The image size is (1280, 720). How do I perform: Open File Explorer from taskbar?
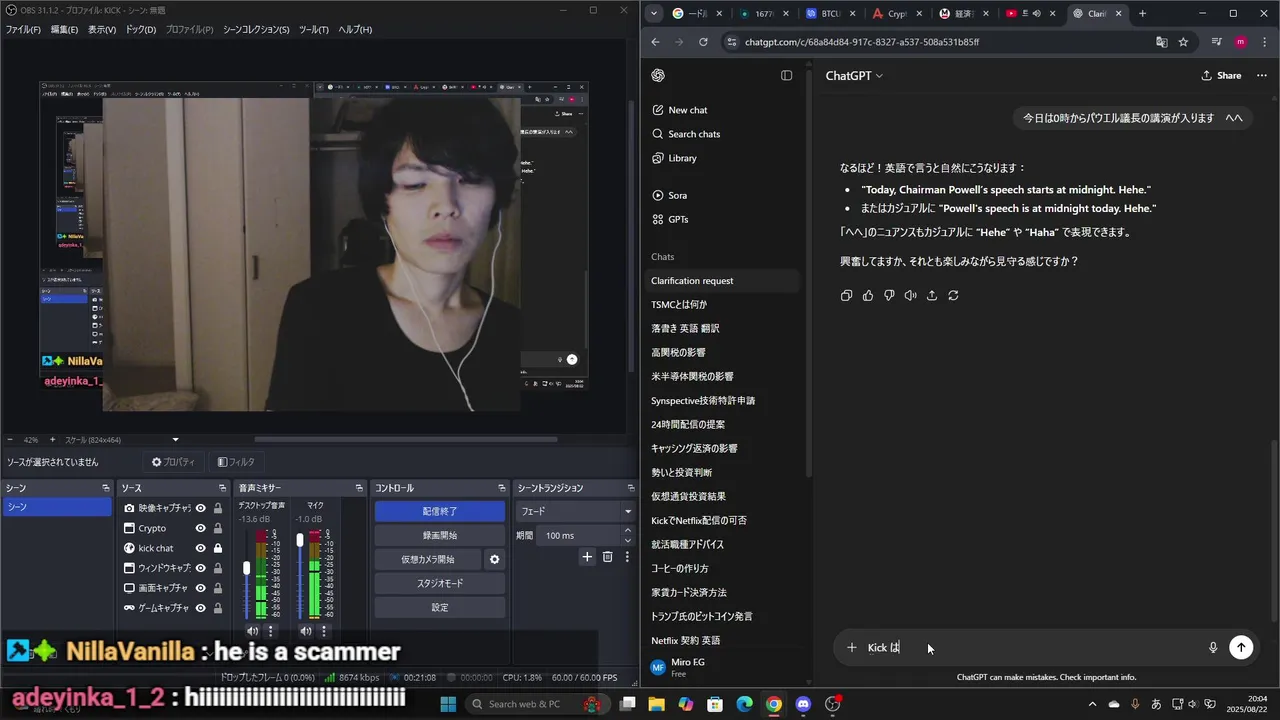click(x=656, y=704)
